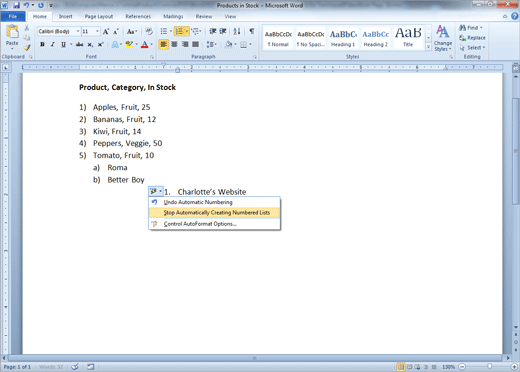This screenshot has height=372, width=520.
Task: Switch to the Insert tab
Action: [x=65, y=16]
